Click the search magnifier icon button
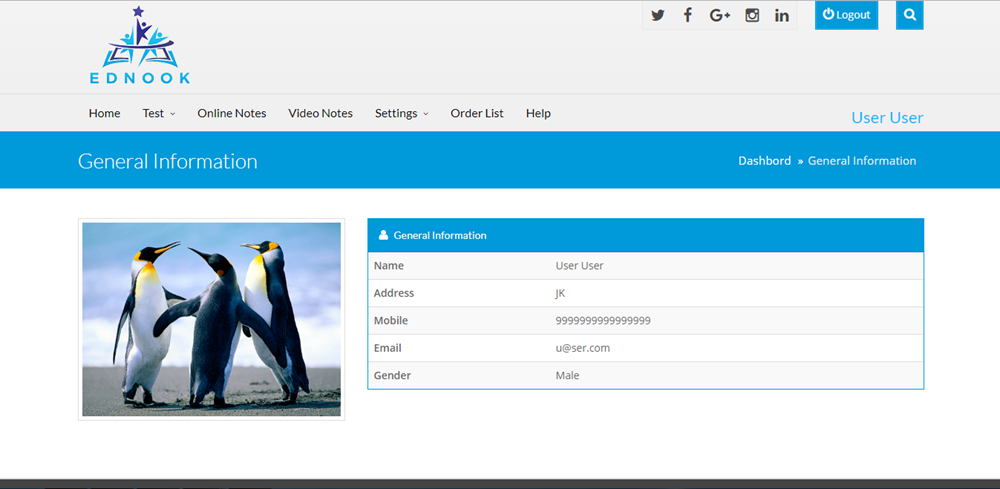Screen dimensions: 1000x489 pyautogui.click(x=909, y=15)
